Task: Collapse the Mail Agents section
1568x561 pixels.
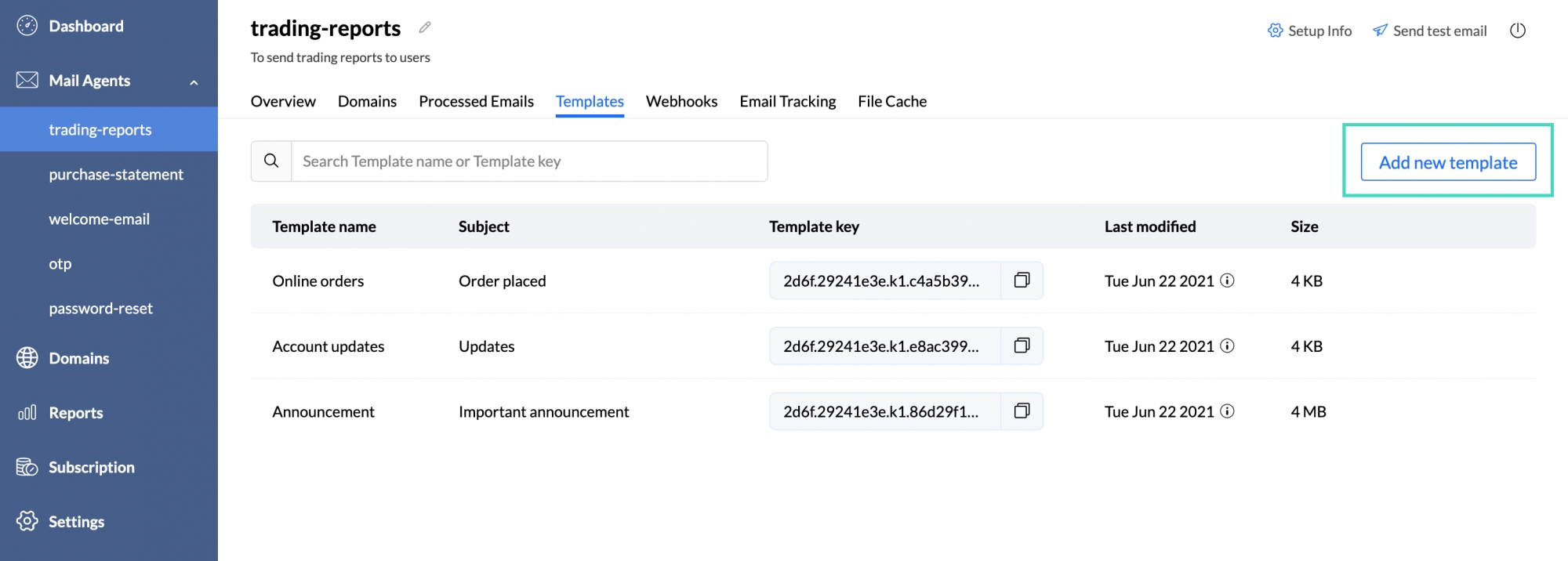Action: pyautogui.click(x=194, y=80)
